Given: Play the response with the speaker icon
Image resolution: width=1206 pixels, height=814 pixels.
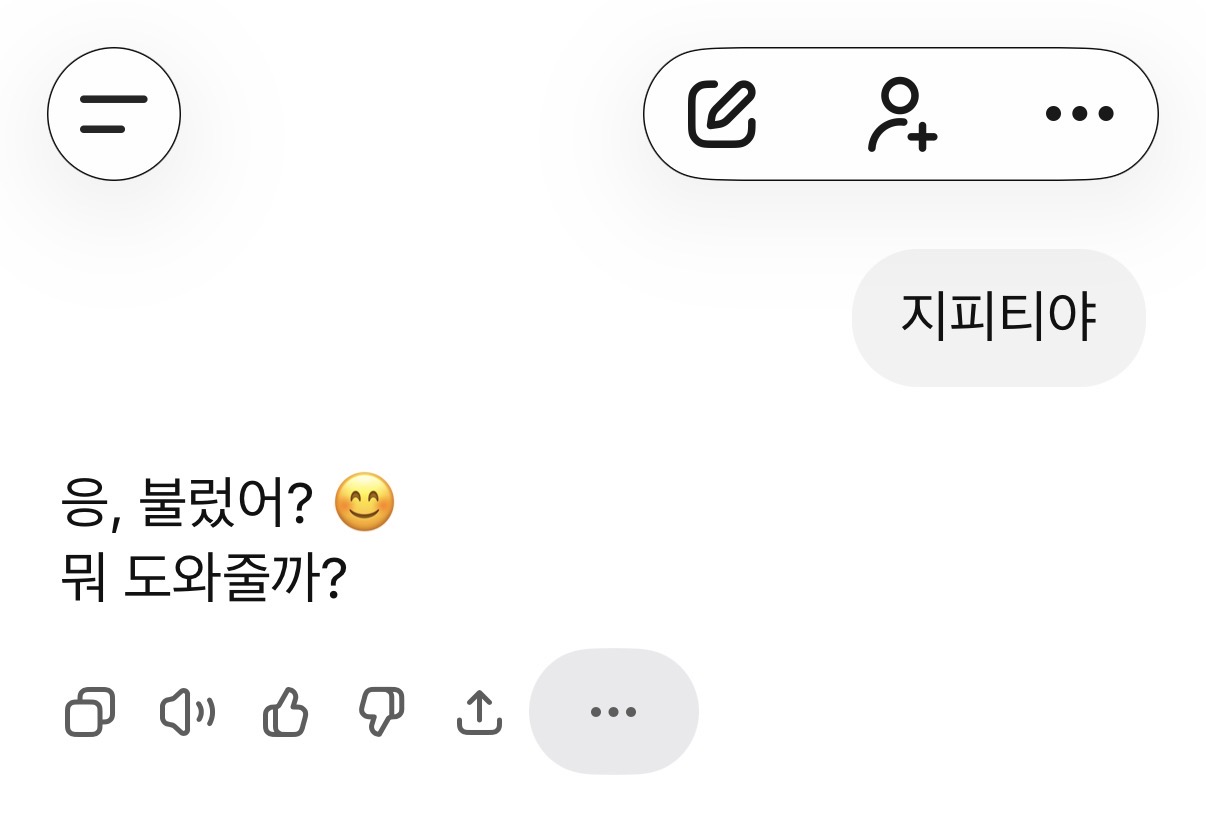Looking at the screenshot, I should point(187,713).
